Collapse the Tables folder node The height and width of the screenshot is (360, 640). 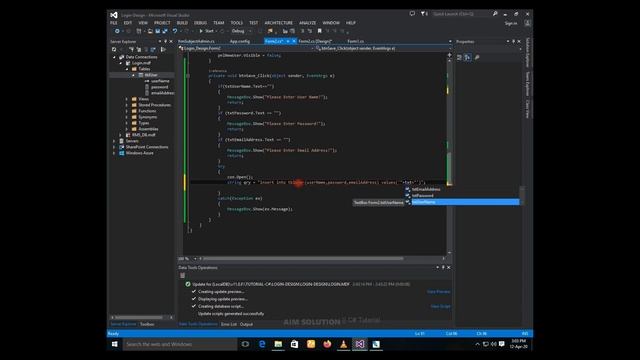click(127, 69)
